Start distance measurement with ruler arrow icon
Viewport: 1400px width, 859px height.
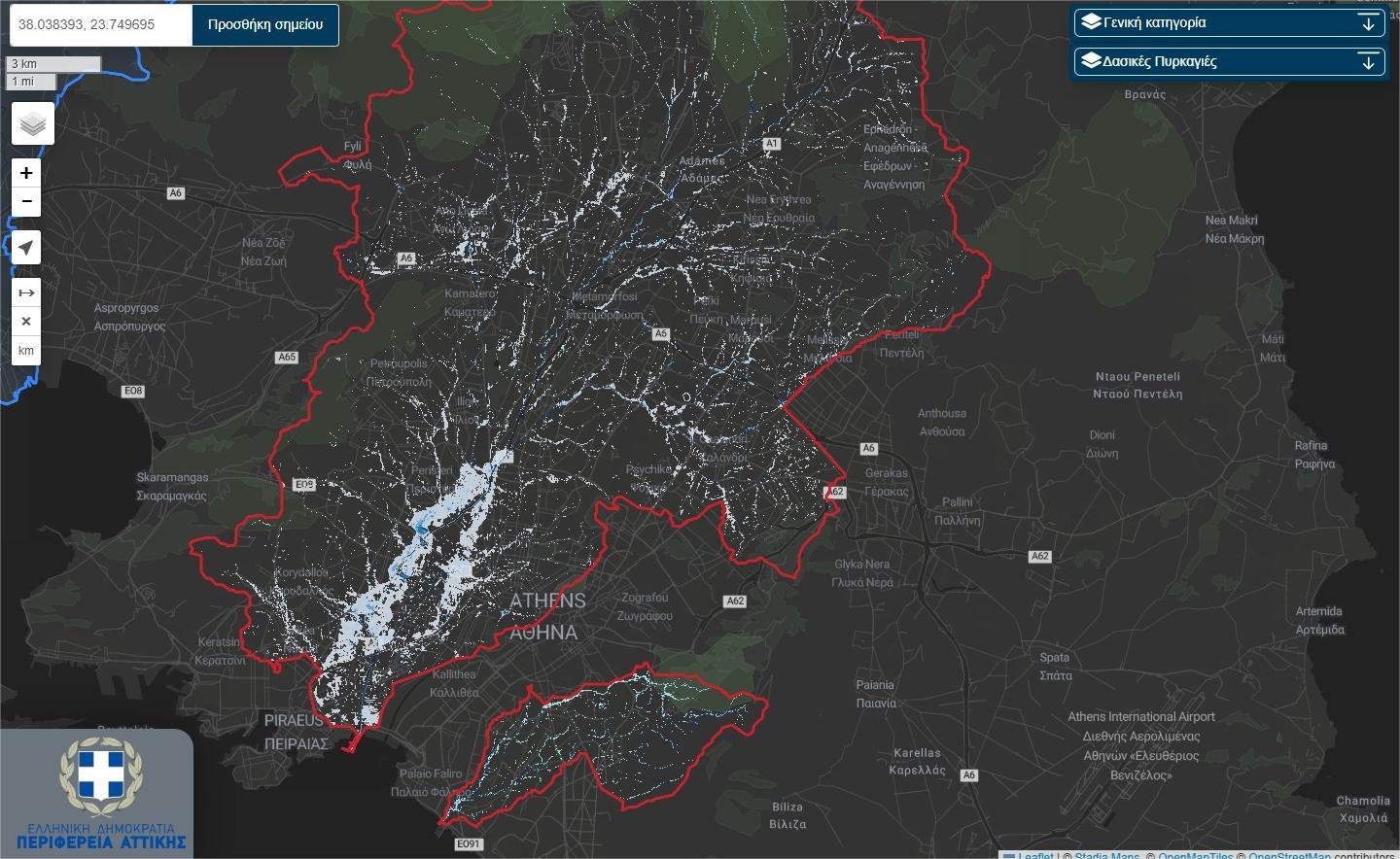(26, 292)
